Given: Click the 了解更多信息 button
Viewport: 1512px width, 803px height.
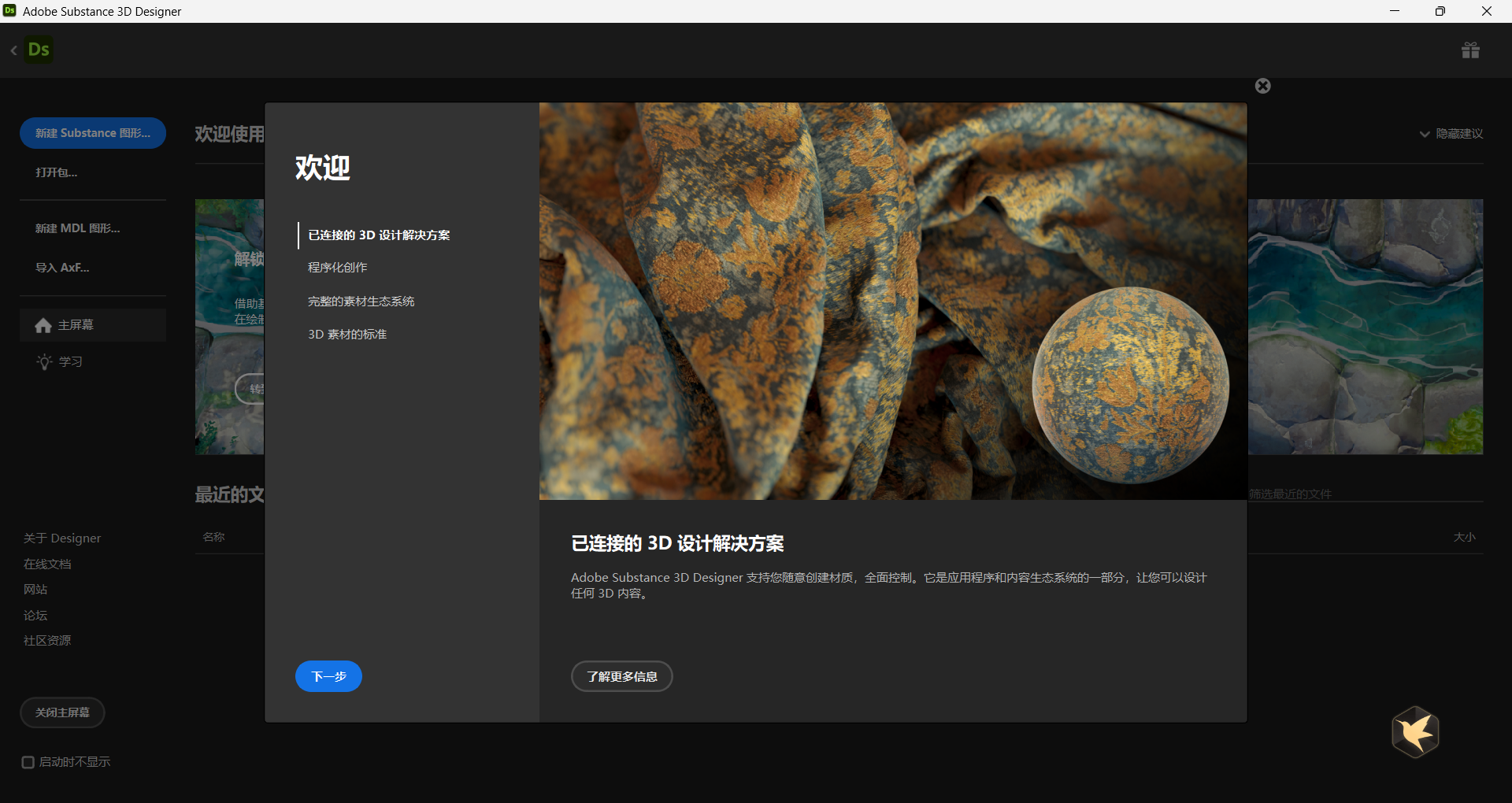Looking at the screenshot, I should coord(621,676).
